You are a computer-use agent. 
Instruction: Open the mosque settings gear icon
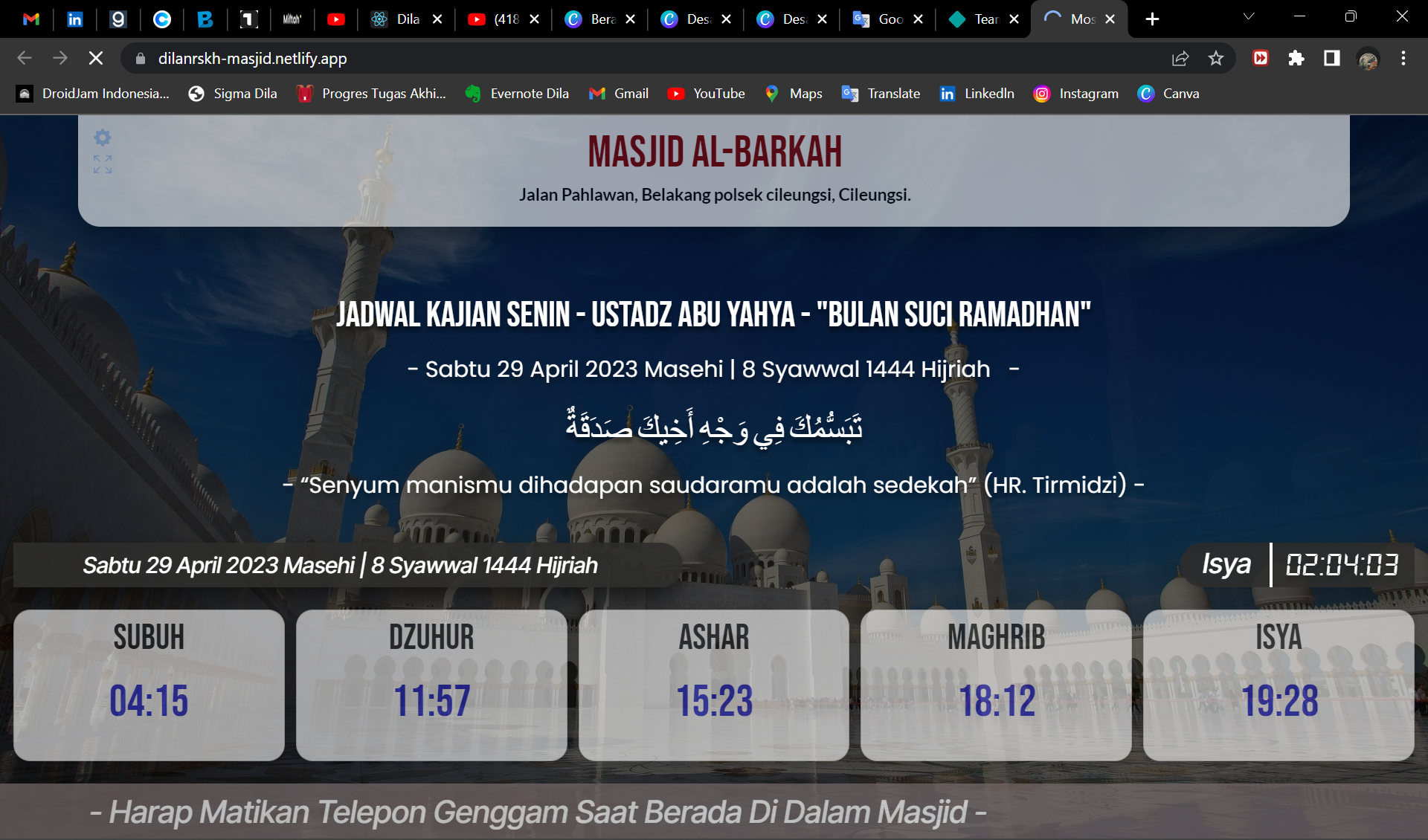point(103,138)
